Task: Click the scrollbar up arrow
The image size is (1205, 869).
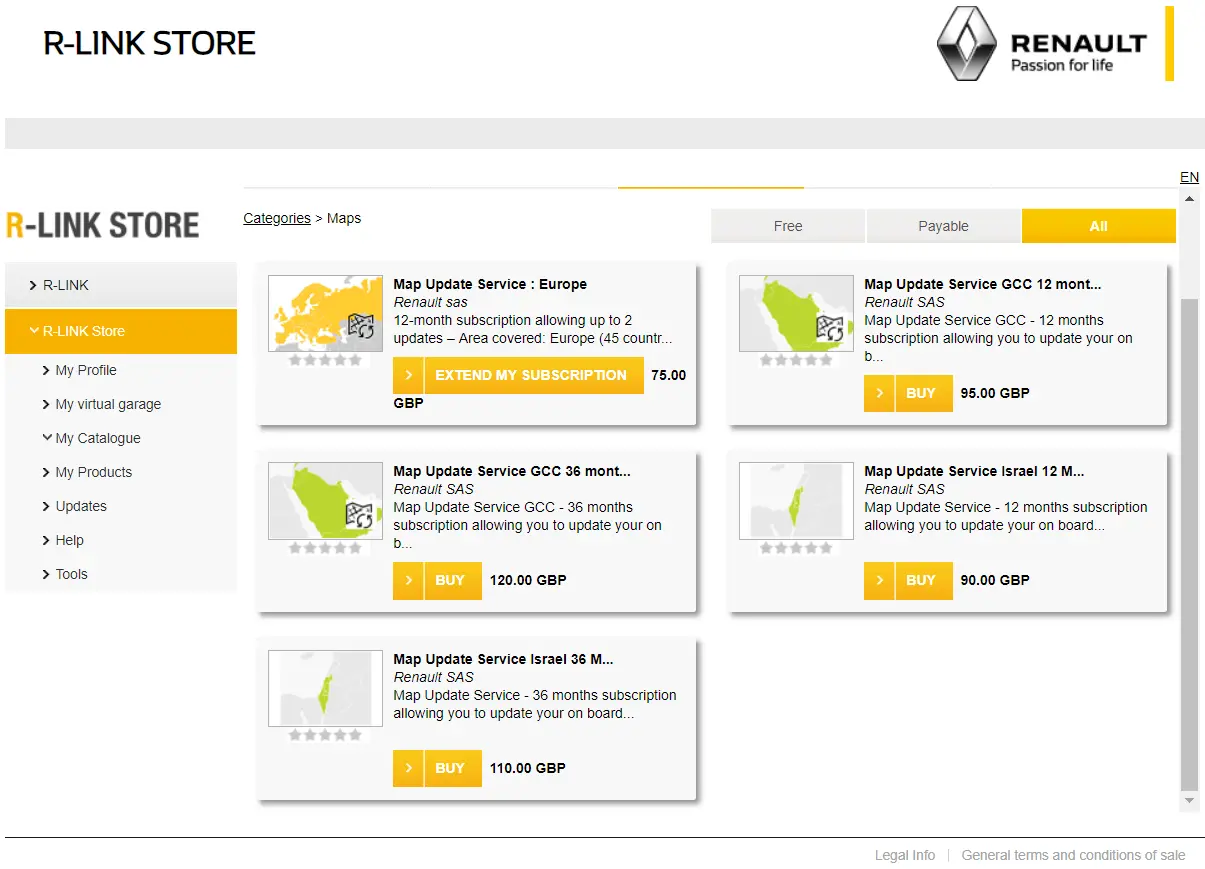Action: [1189, 199]
